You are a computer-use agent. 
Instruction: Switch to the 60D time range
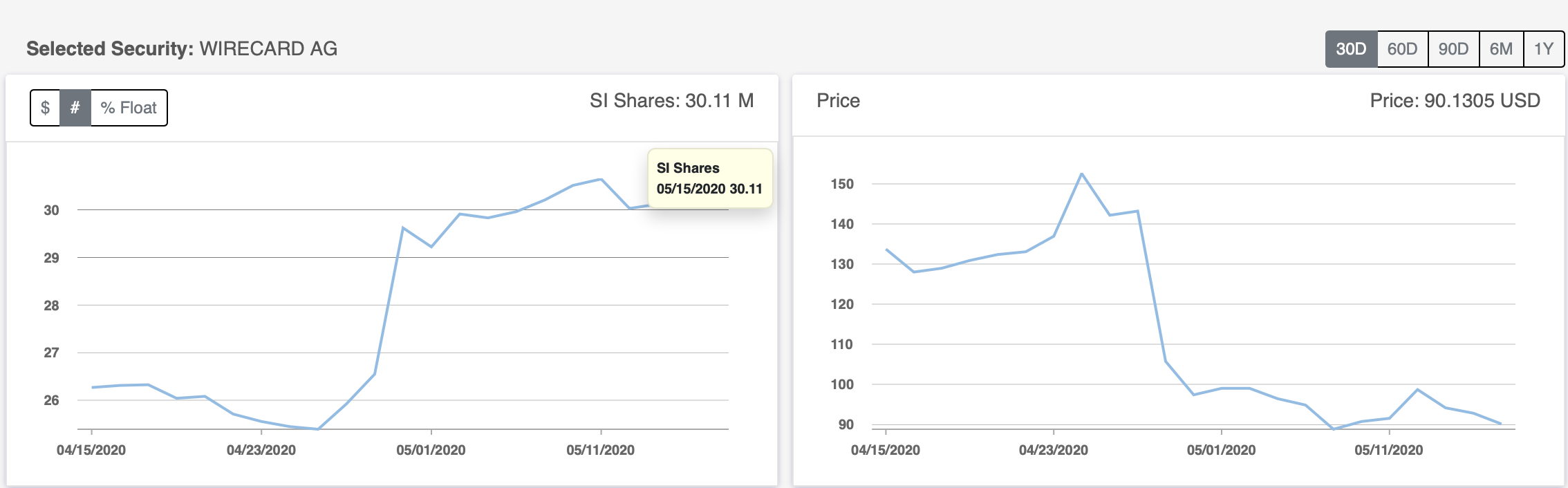click(1402, 49)
